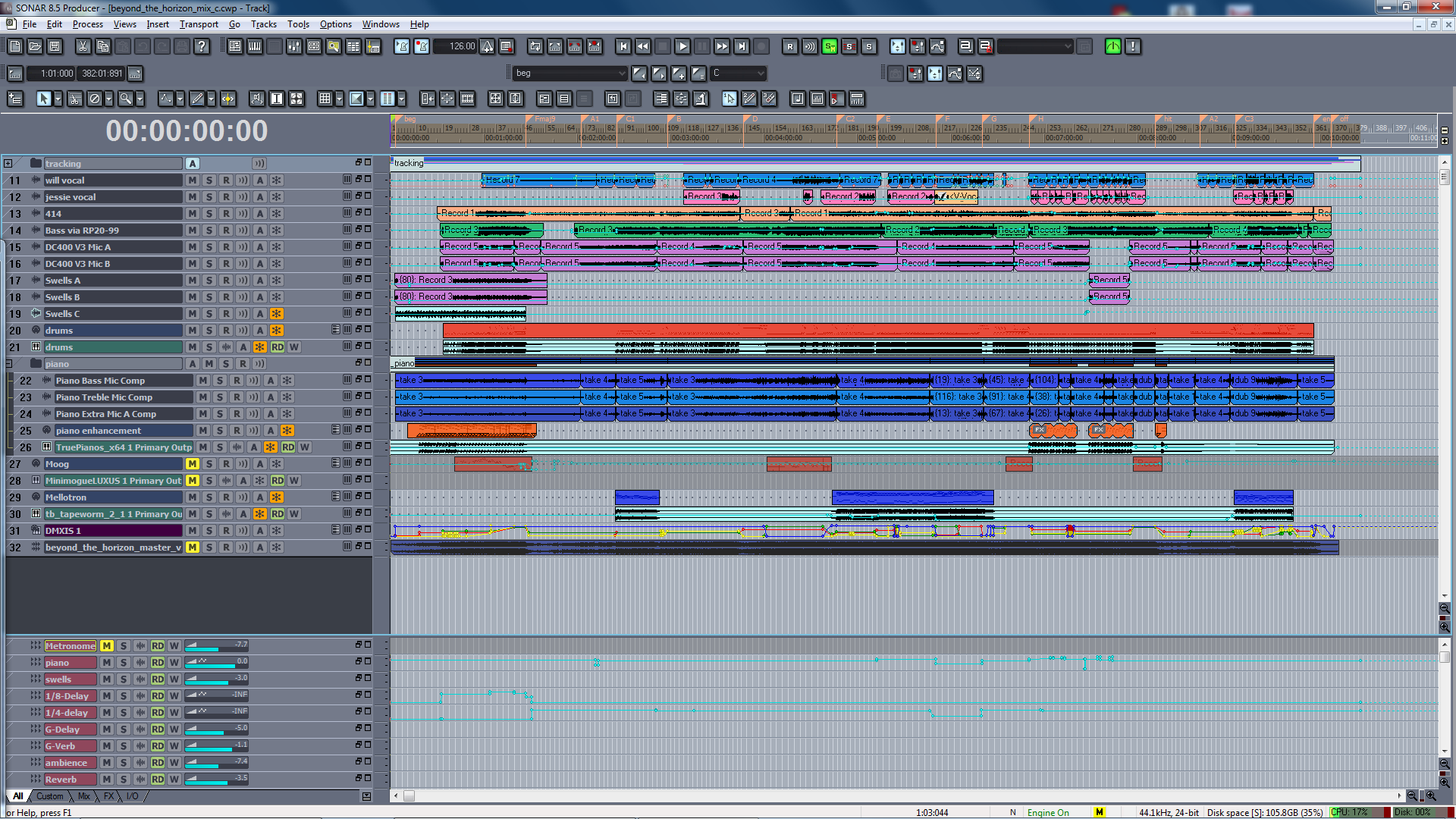Open the snap grid options dropdown arrow

(x=339, y=99)
